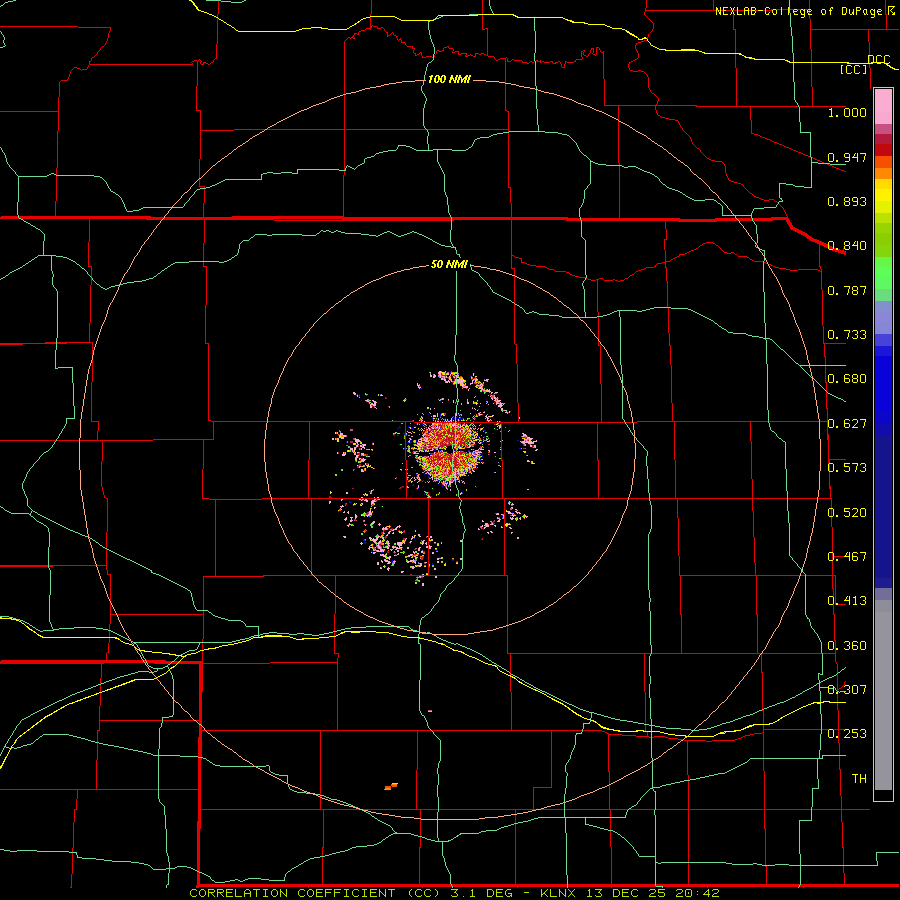
Task: Click the 100 NMI range ring label
Action: pos(449,79)
